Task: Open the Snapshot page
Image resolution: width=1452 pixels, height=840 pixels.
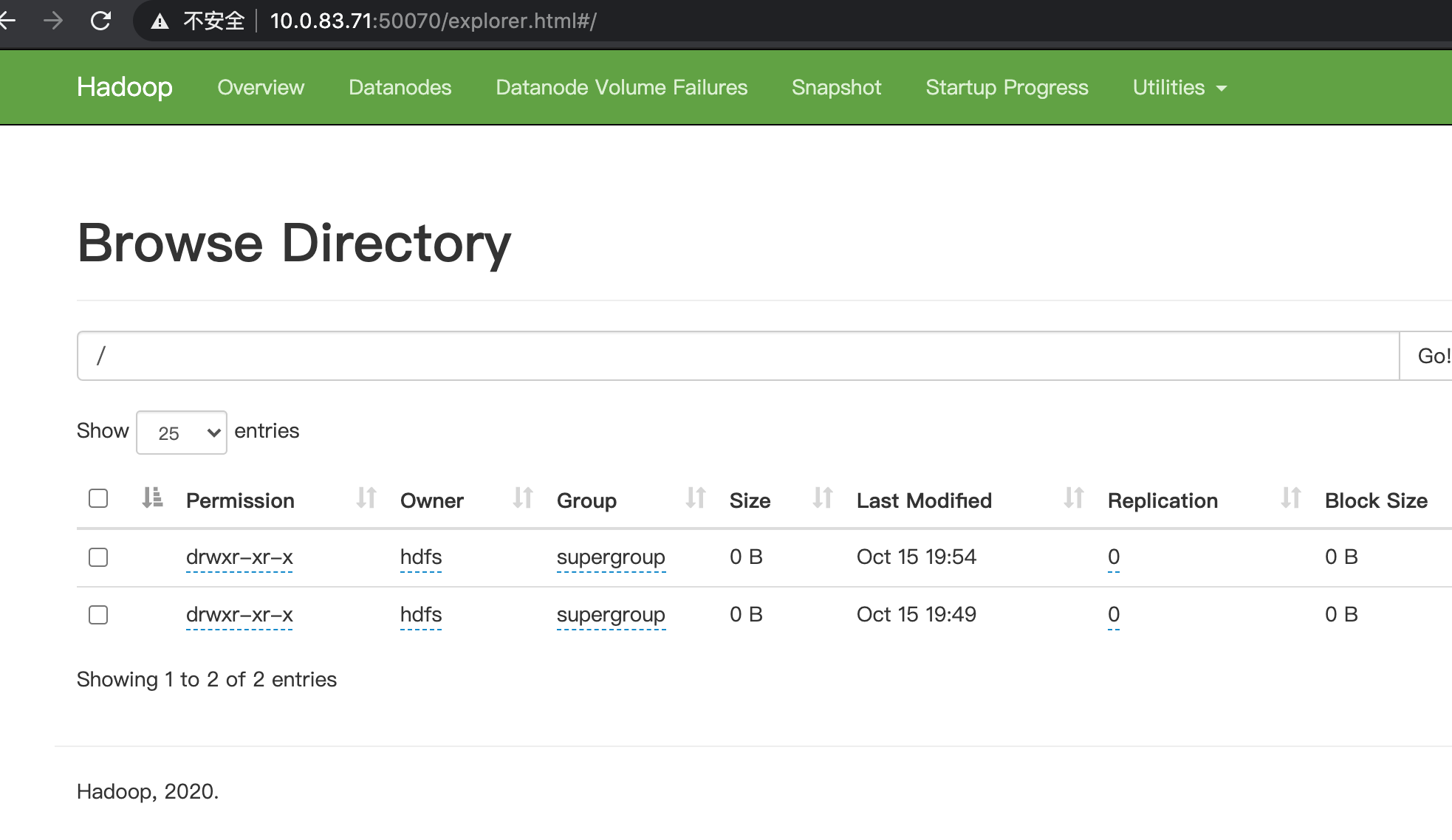Action: pos(835,87)
